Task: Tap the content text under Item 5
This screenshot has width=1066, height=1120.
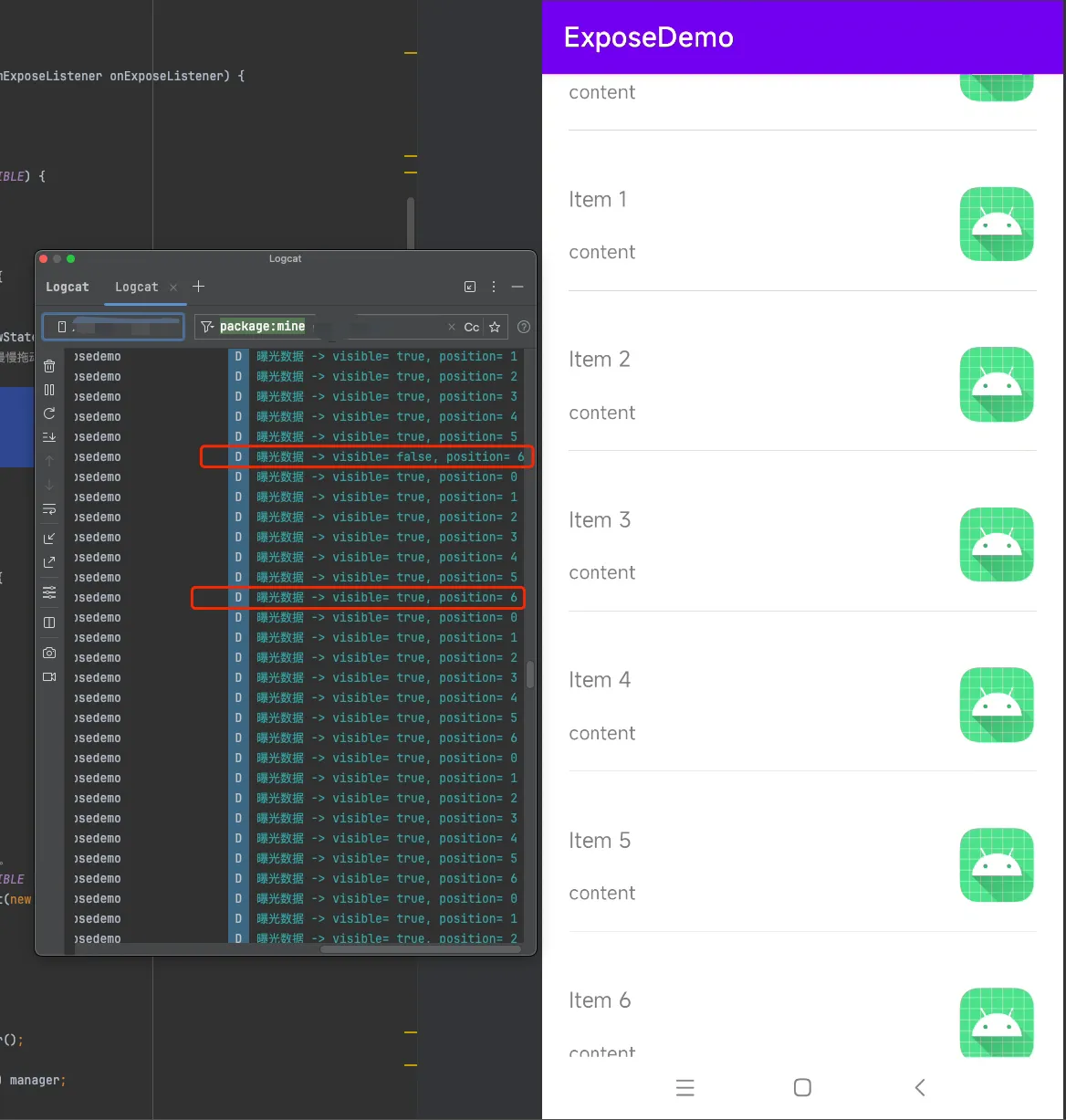Action: (601, 894)
